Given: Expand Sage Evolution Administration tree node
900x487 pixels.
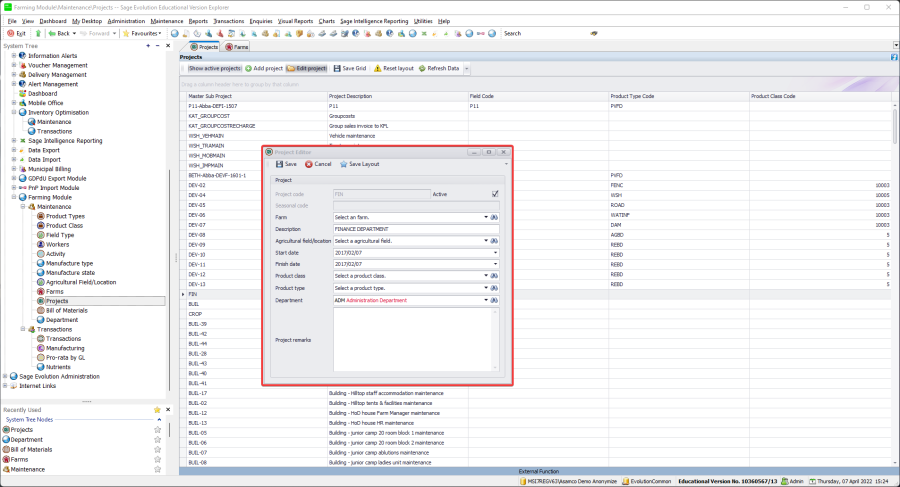Looking at the screenshot, I should (6, 376).
